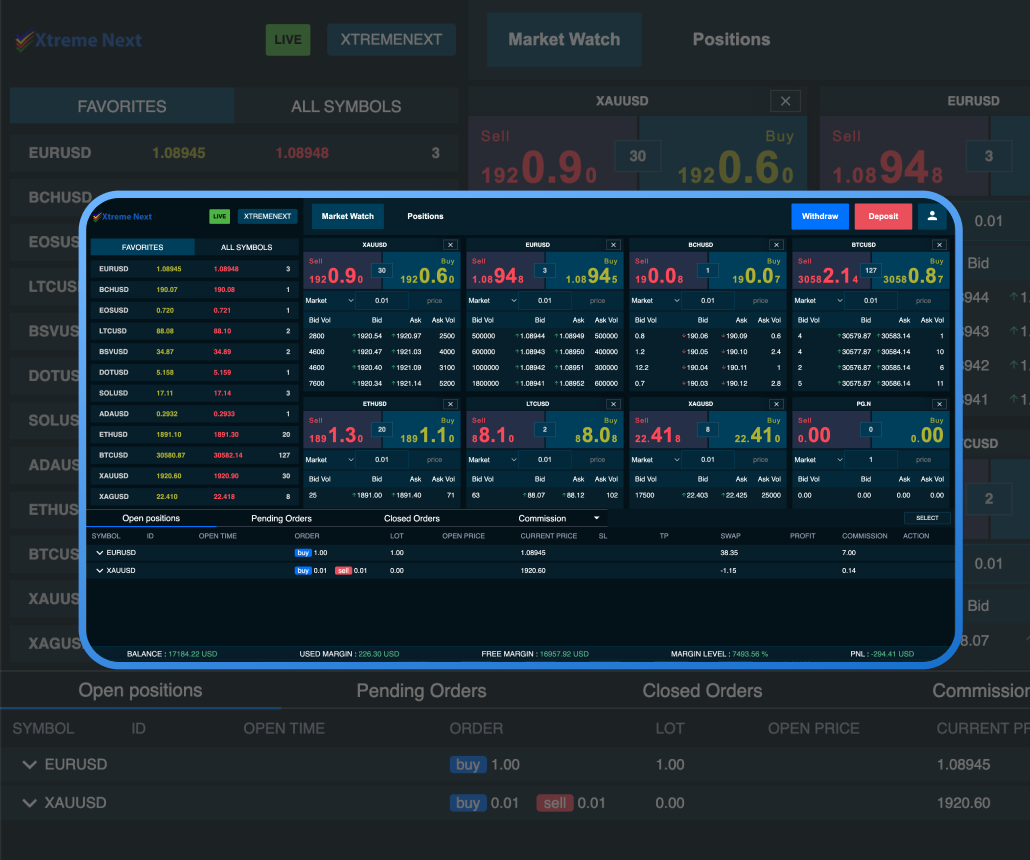1030x860 pixels.
Task: Expand the XAUUSD position row in the framed panel
Action: (x=100, y=571)
